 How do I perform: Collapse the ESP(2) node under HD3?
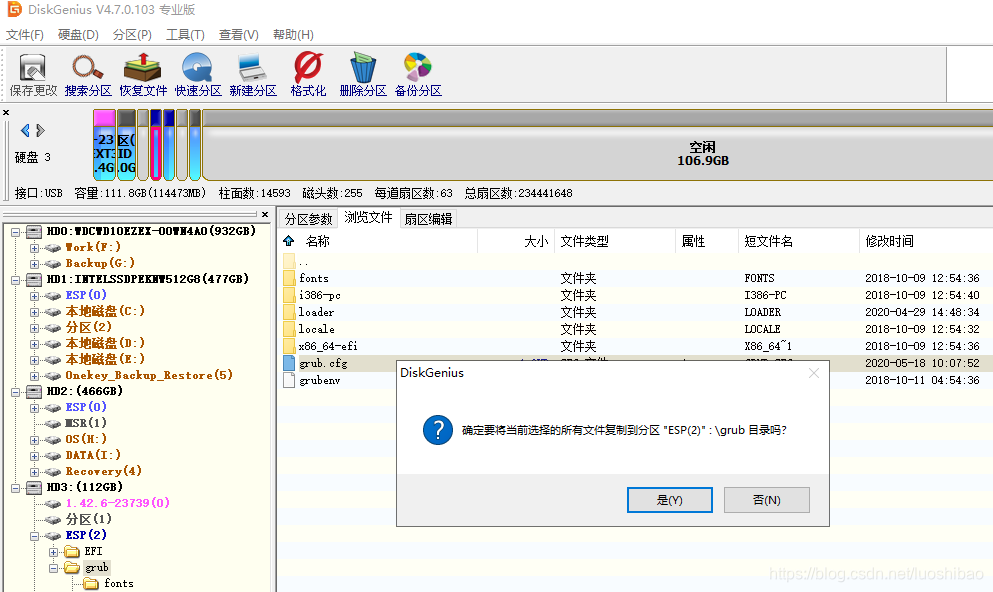pos(34,536)
